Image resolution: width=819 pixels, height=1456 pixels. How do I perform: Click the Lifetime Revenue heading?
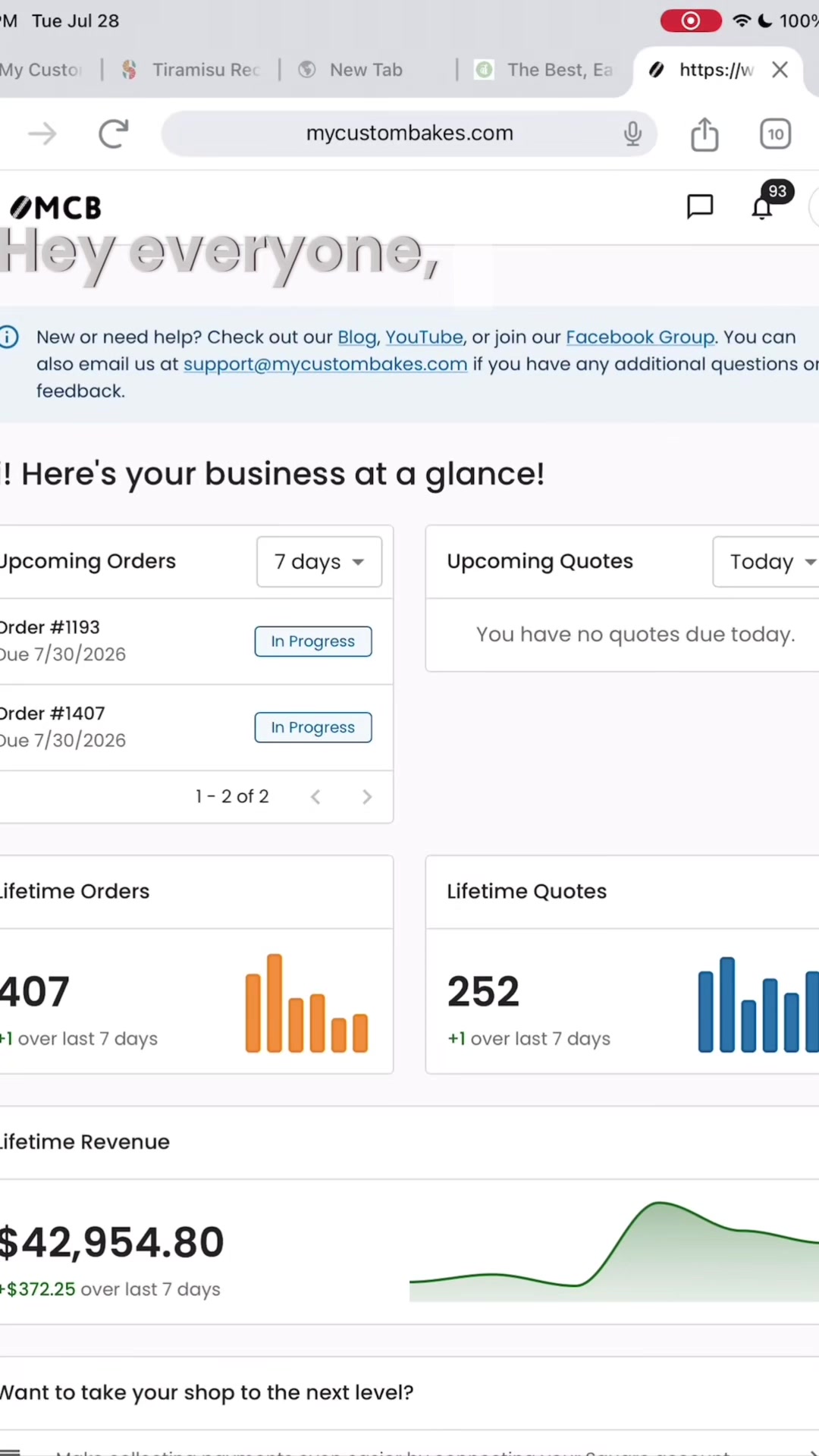84,1142
